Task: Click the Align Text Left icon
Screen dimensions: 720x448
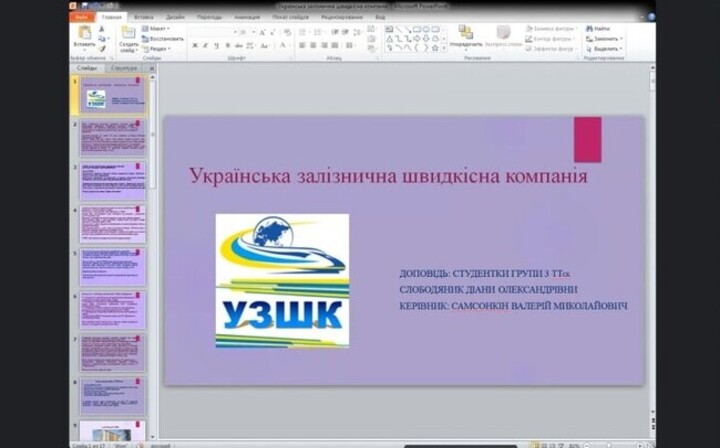Action: point(302,45)
